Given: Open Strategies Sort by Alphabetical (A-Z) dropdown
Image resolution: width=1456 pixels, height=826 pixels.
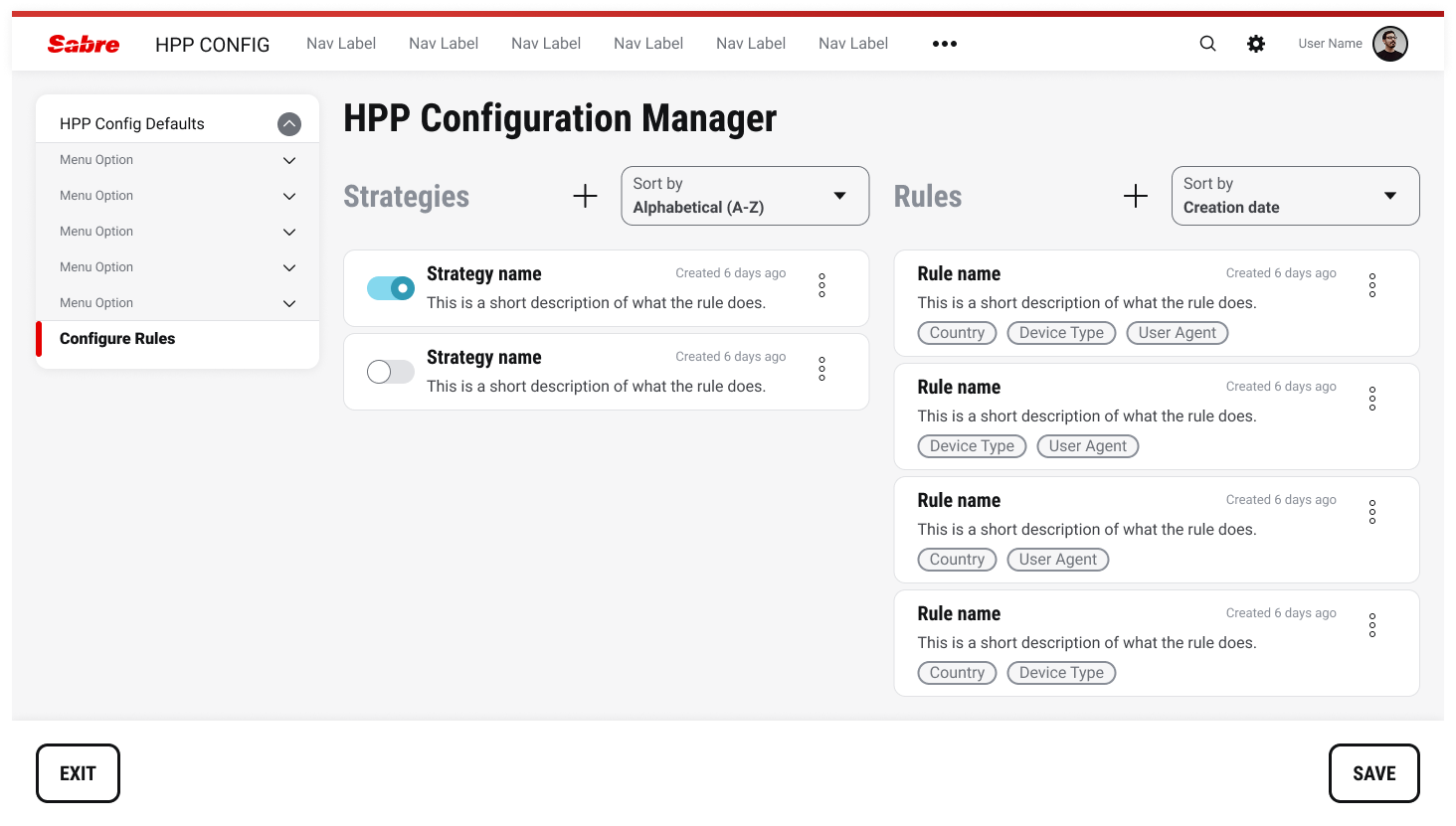Looking at the screenshot, I should 745,196.
